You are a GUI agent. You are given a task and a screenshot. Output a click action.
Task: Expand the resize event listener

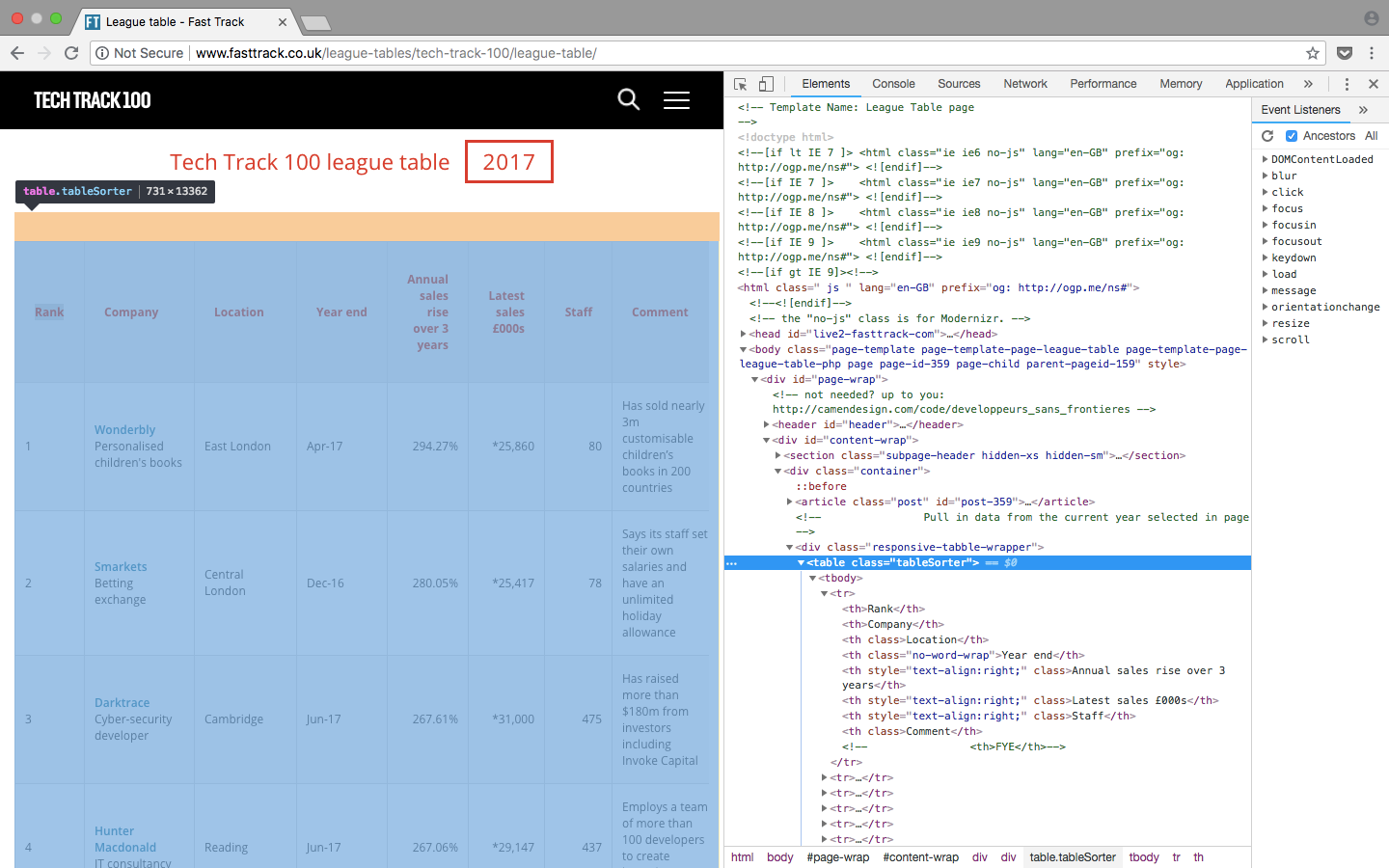[1265, 324]
